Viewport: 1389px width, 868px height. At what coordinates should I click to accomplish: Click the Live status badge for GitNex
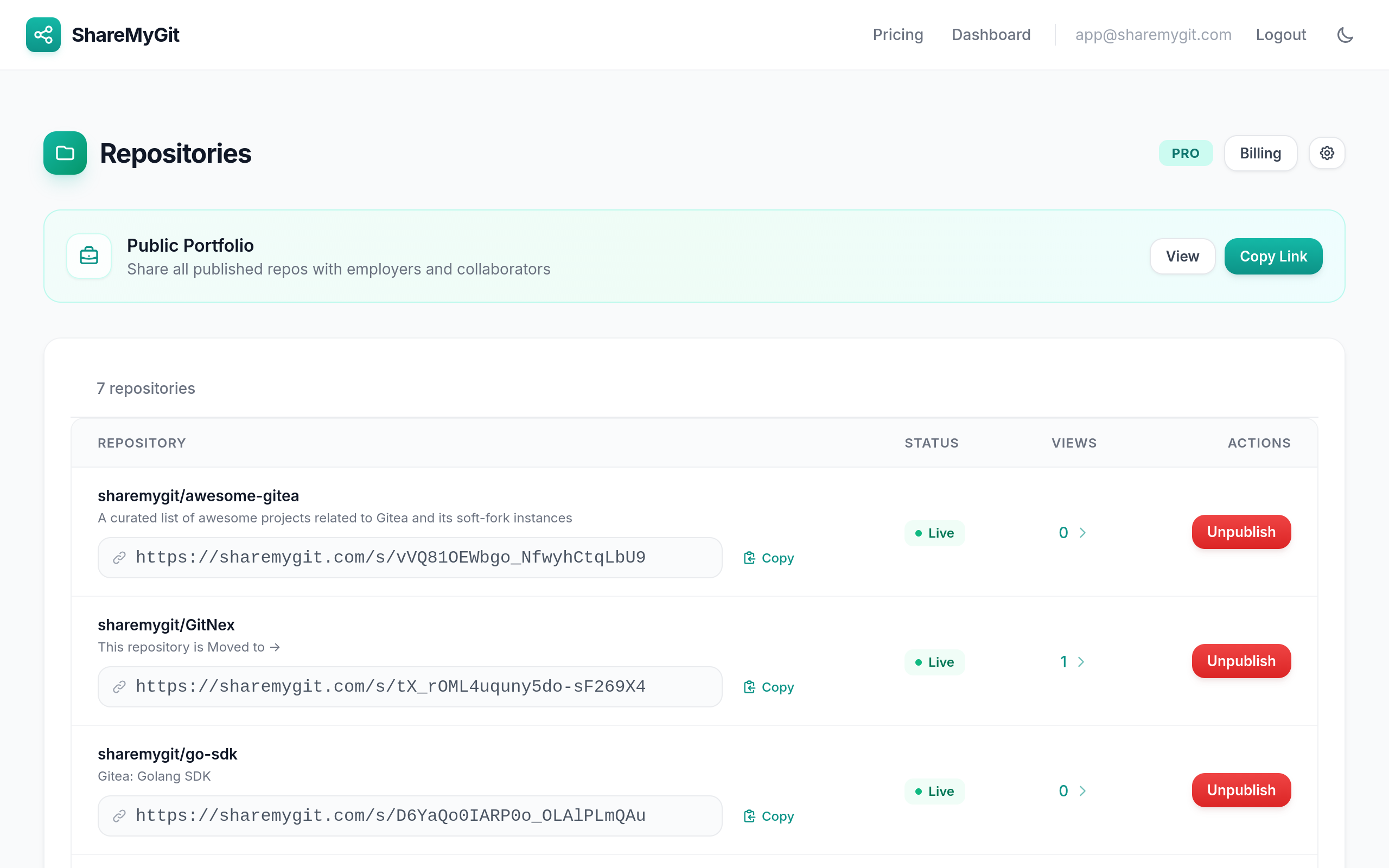pyautogui.click(x=934, y=662)
